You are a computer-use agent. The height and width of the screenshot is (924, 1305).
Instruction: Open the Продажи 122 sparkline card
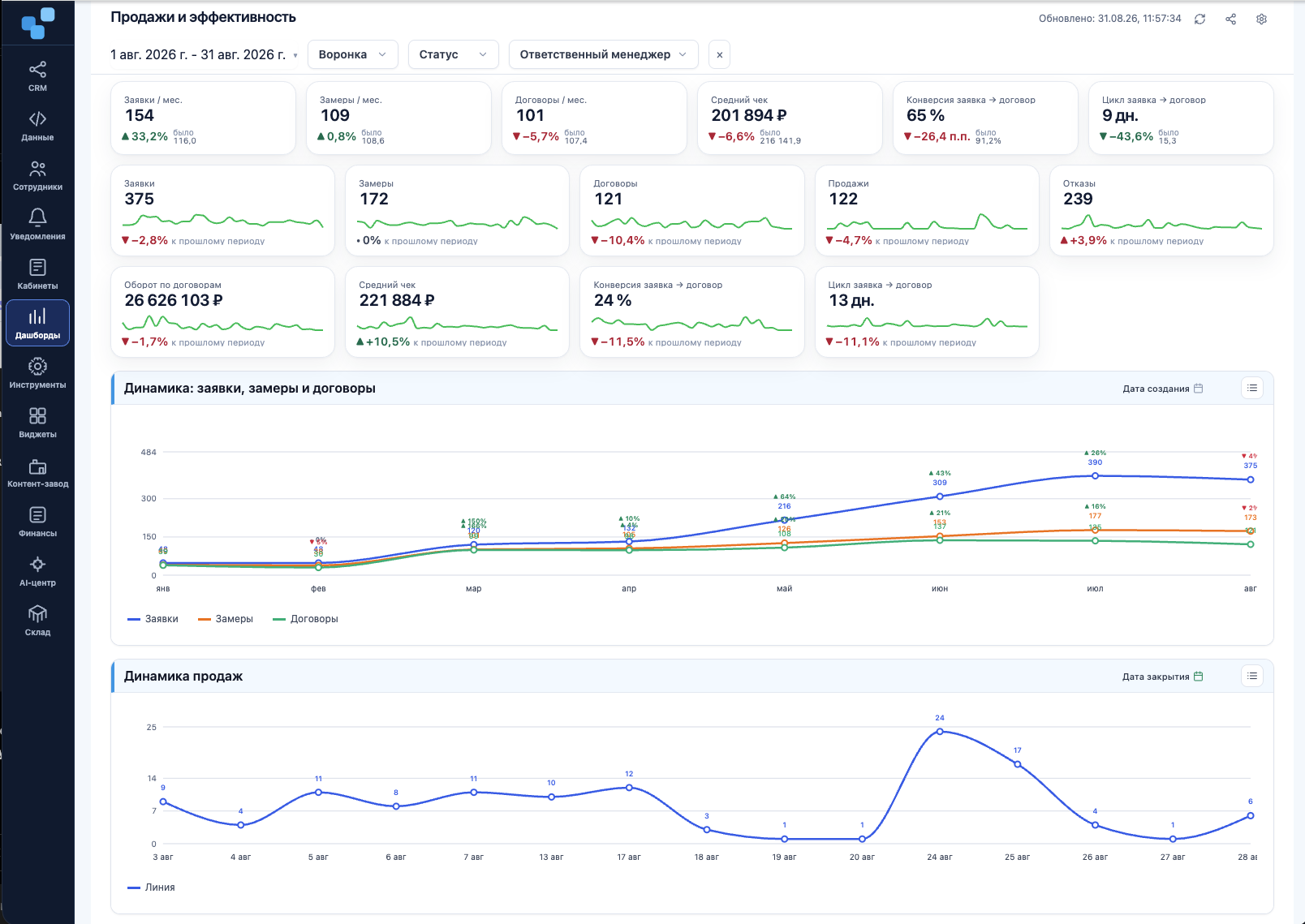coord(927,211)
